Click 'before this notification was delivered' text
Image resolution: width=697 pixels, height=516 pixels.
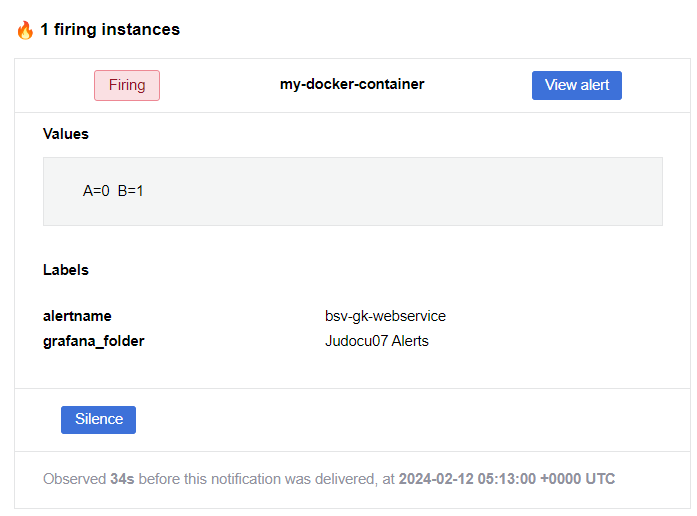click(258, 479)
